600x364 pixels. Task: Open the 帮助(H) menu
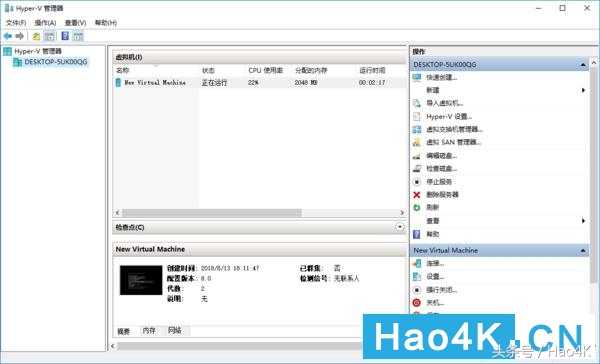[106, 23]
